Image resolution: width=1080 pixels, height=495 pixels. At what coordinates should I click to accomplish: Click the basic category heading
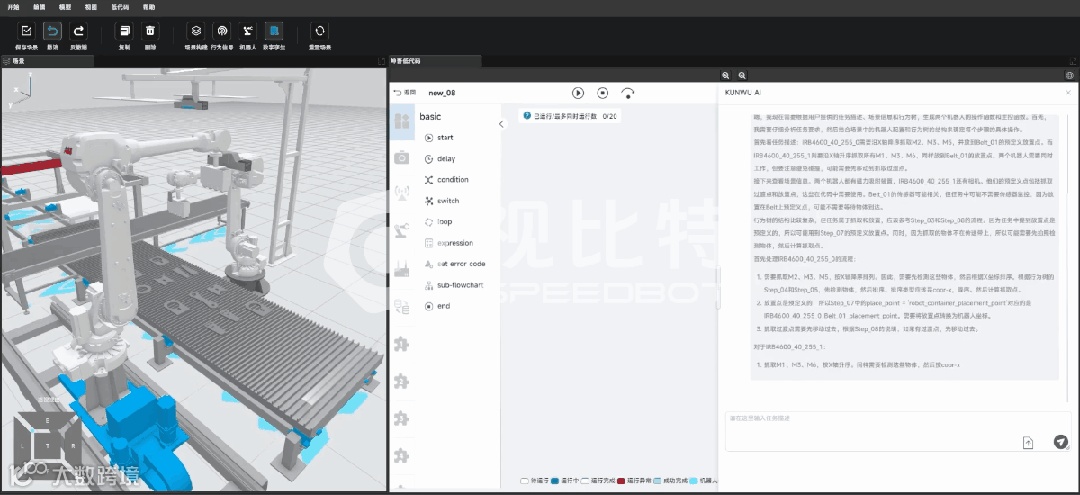pyautogui.click(x=430, y=117)
